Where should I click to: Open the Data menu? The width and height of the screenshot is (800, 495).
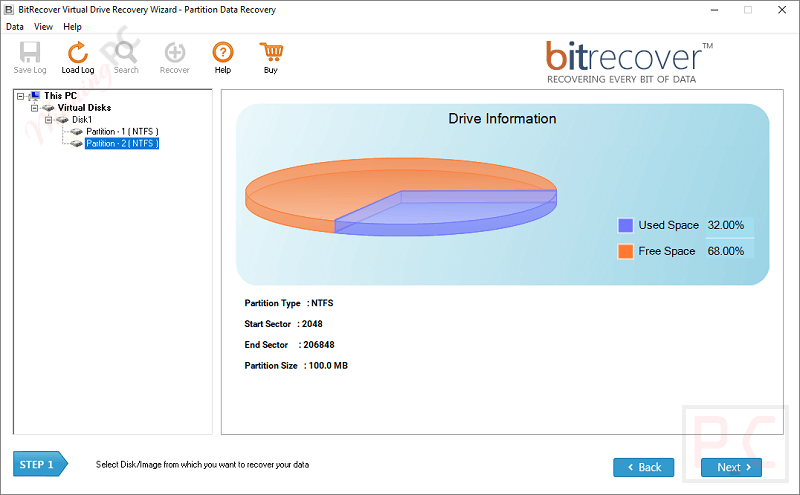pyautogui.click(x=15, y=27)
